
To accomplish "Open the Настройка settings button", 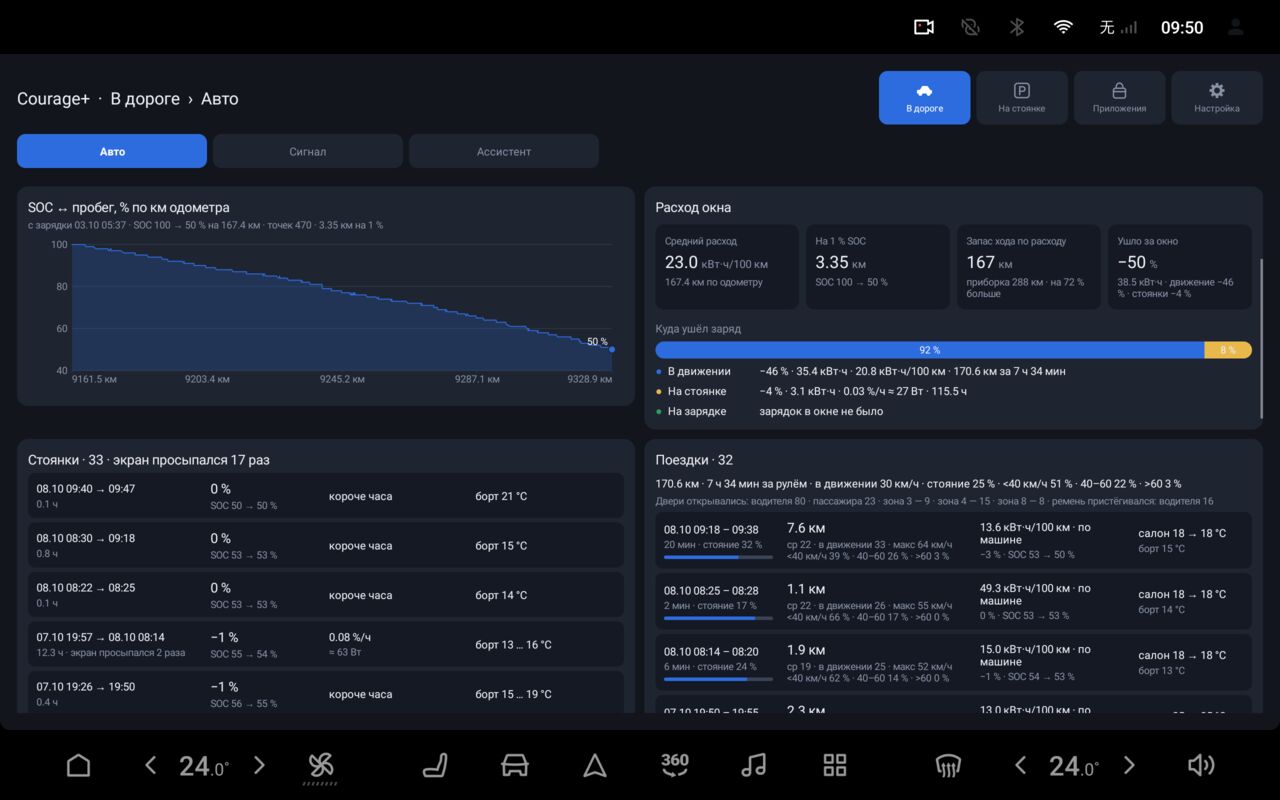I will point(1217,98).
